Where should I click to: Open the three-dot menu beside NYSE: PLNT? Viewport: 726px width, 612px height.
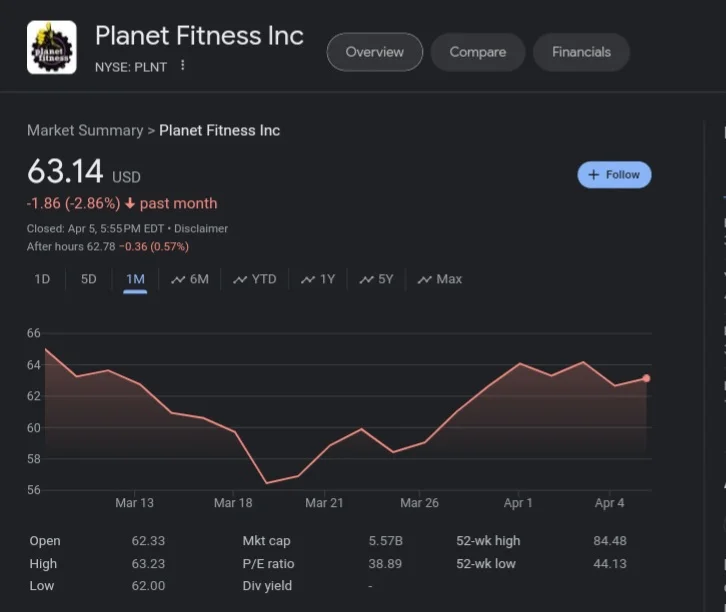click(183, 65)
